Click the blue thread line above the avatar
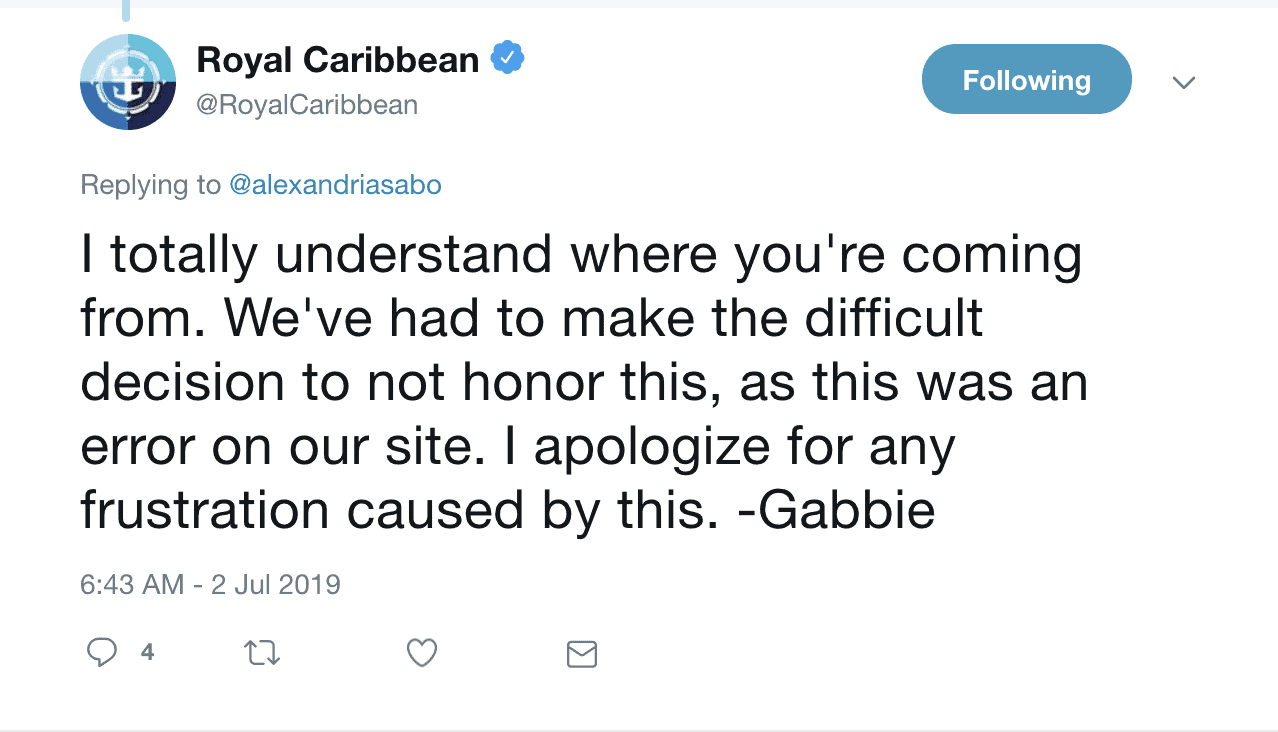This screenshot has width=1278, height=732. click(126, 10)
